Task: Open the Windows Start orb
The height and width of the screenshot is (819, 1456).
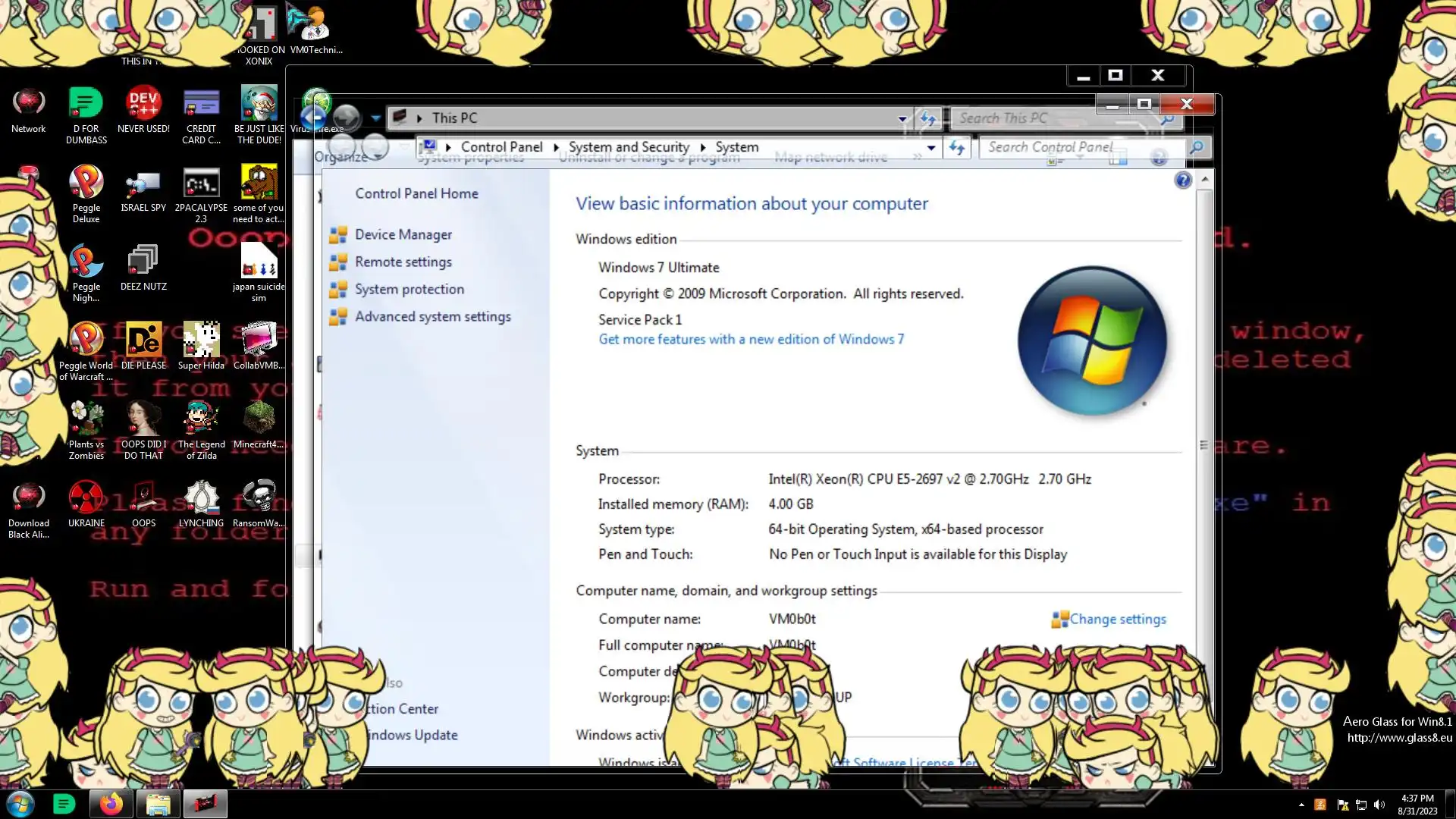Action: (x=20, y=804)
